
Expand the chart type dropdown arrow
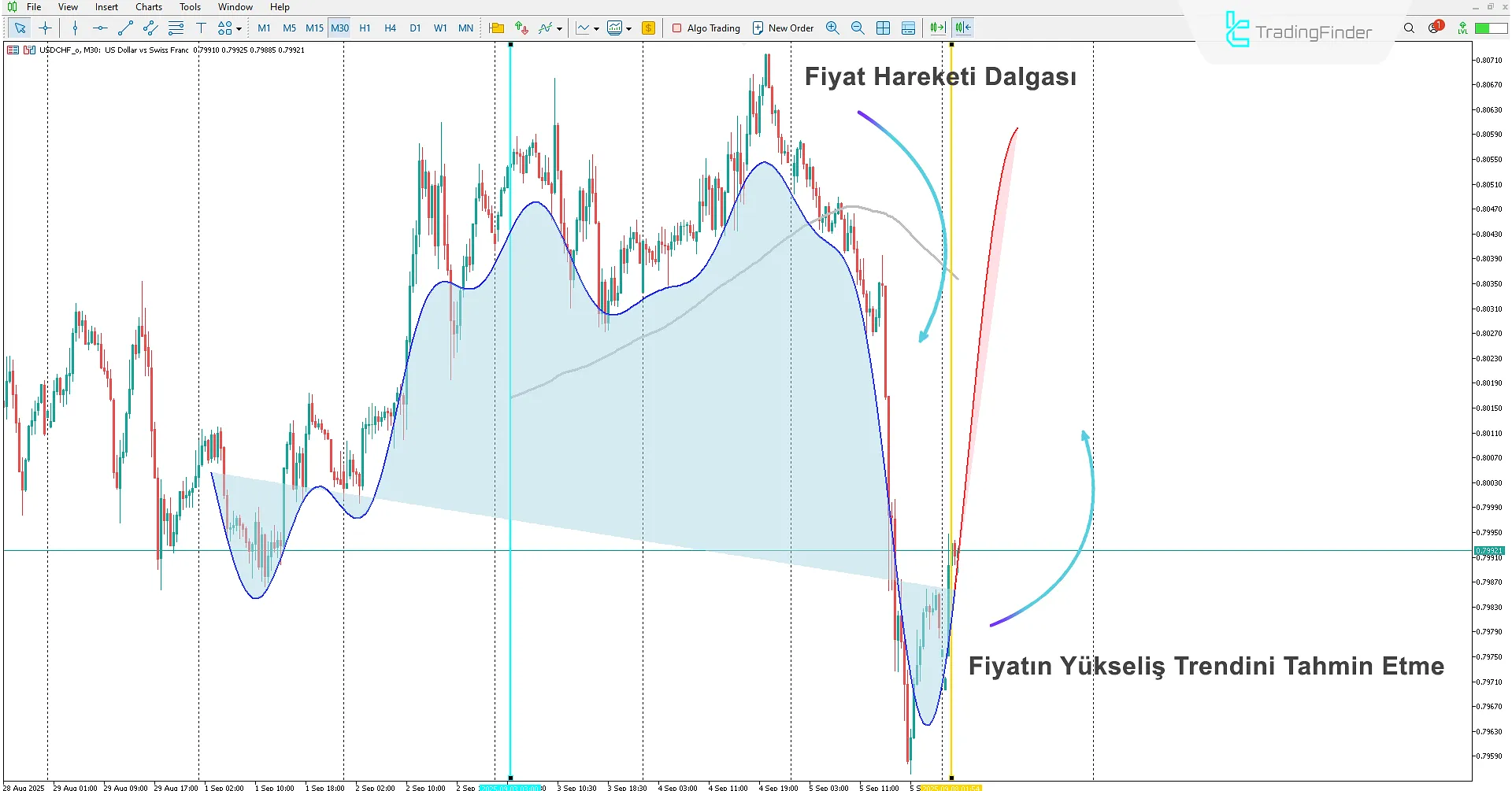(596, 29)
